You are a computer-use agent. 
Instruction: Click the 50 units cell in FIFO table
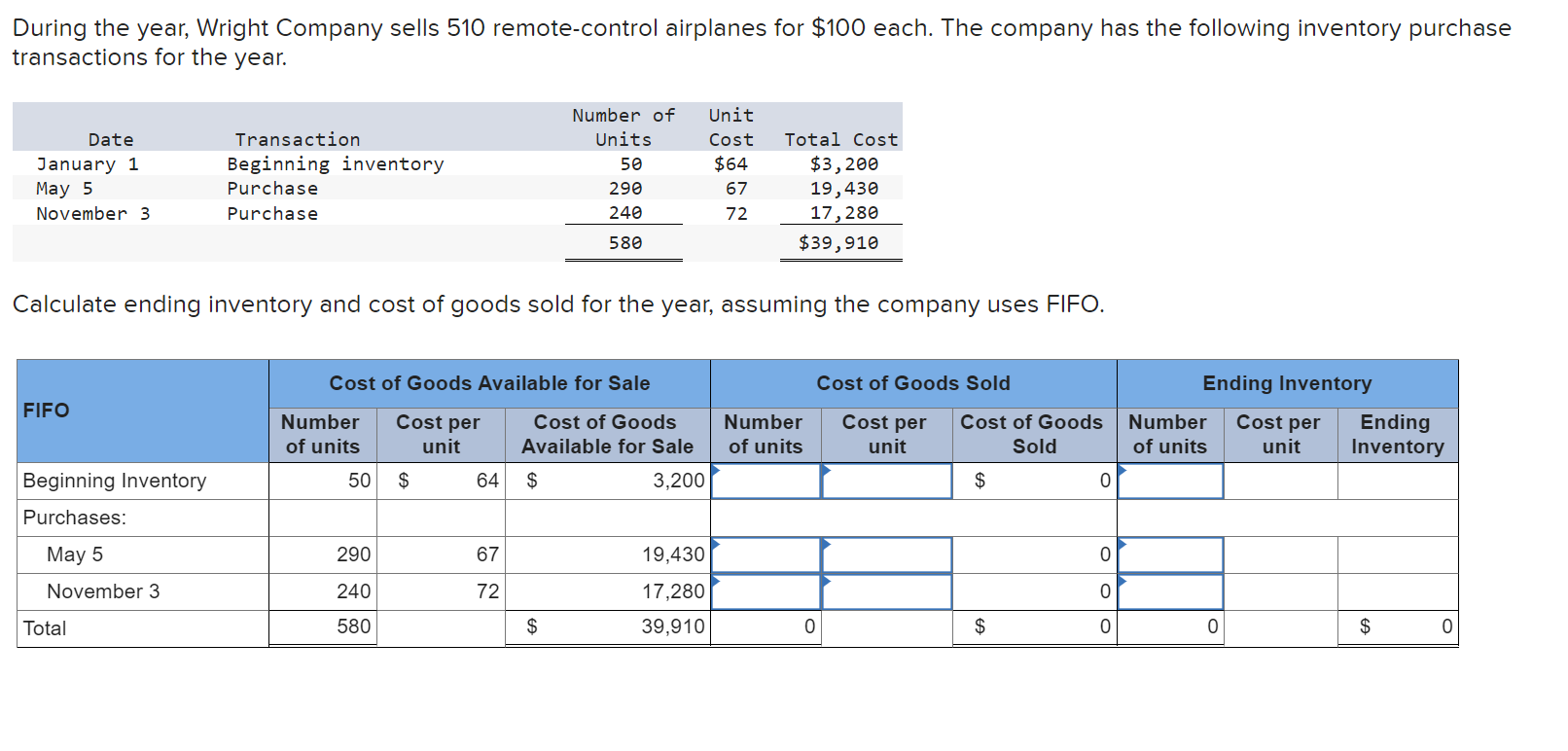323,481
